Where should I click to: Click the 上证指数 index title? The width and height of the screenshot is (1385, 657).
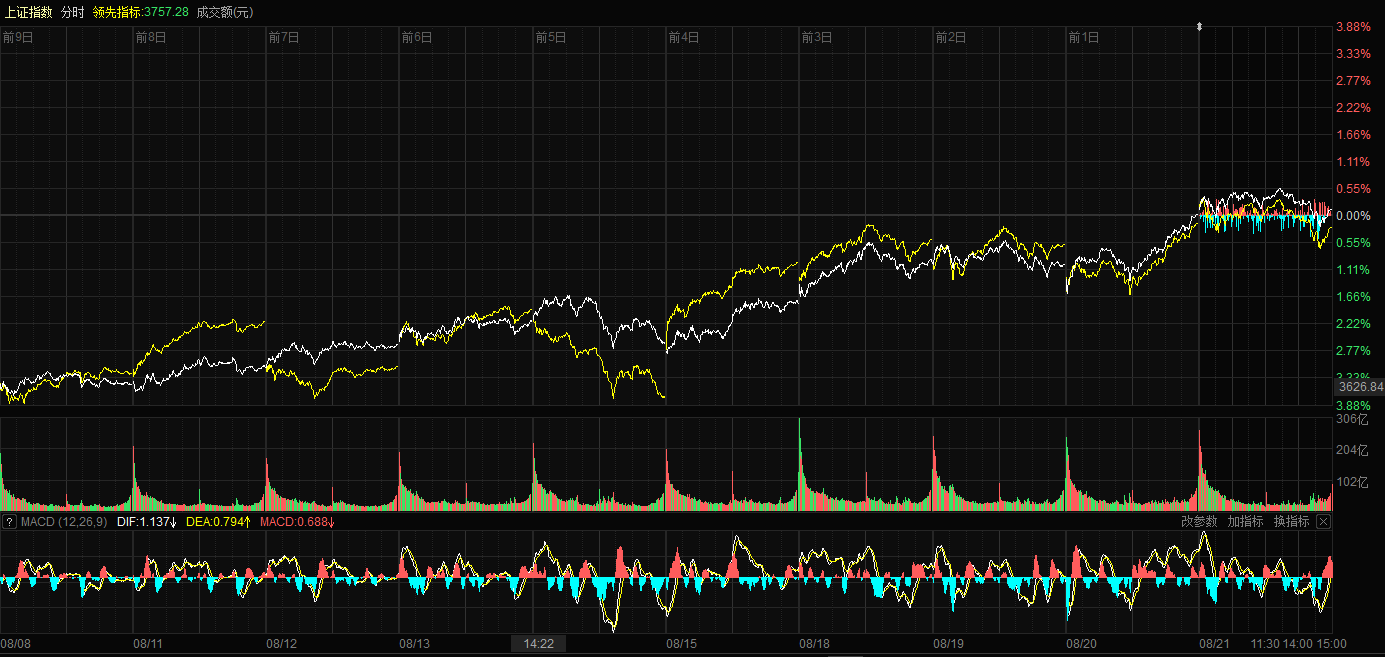28,12
